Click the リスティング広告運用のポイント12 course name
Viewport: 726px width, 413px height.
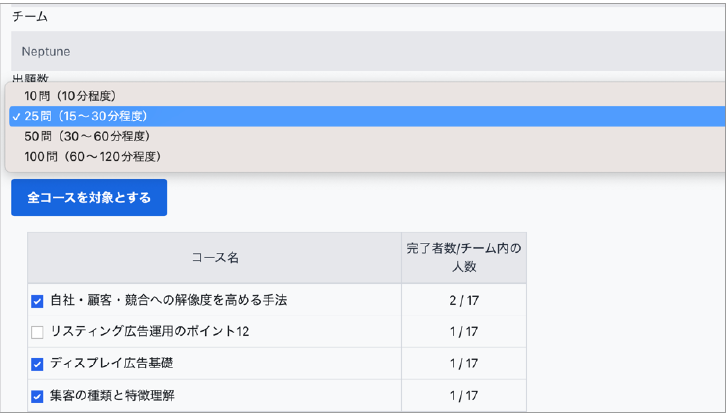(149, 332)
